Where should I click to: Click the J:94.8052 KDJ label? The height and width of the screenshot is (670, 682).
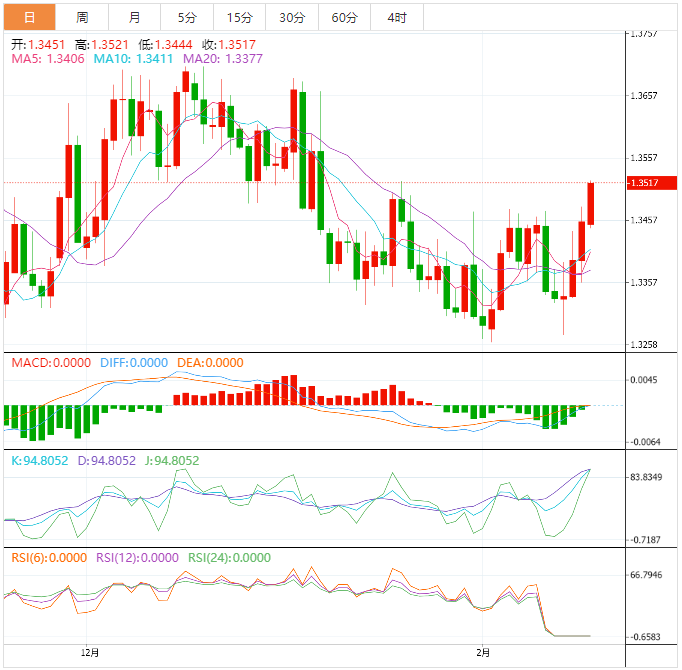[x=172, y=460]
